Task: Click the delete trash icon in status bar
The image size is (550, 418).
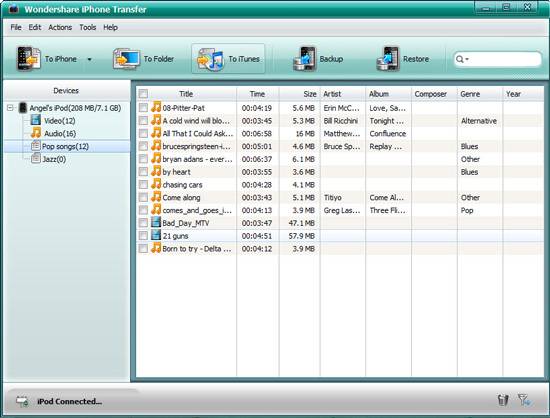Action: (x=503, y=400)
